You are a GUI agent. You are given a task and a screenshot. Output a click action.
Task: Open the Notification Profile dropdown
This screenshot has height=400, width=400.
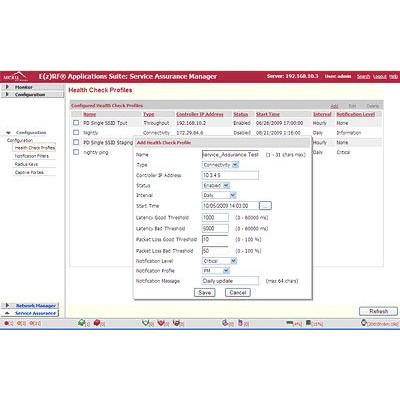(216, 271)
